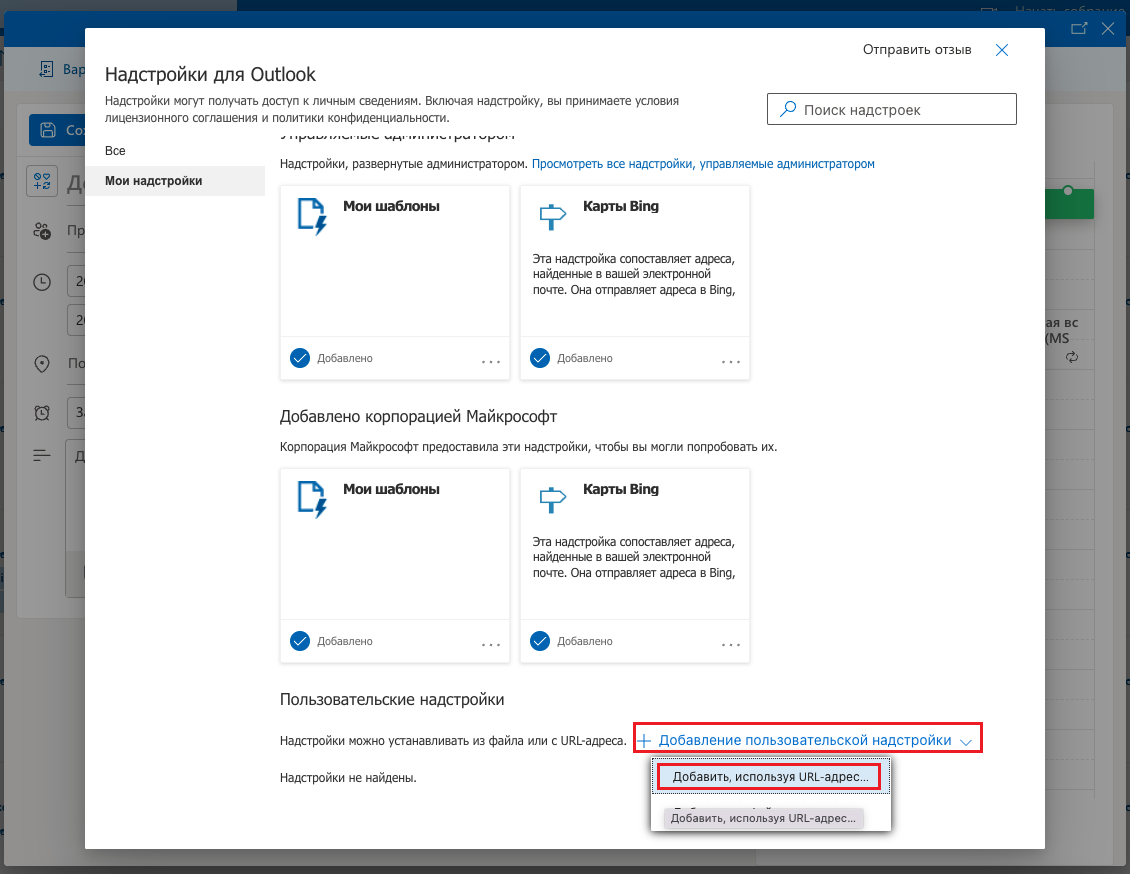This screenshot has height=874, width=1130.
Task: Choose Добавить, используя URL-адрес menu item
Action: [x=769, y=777]
